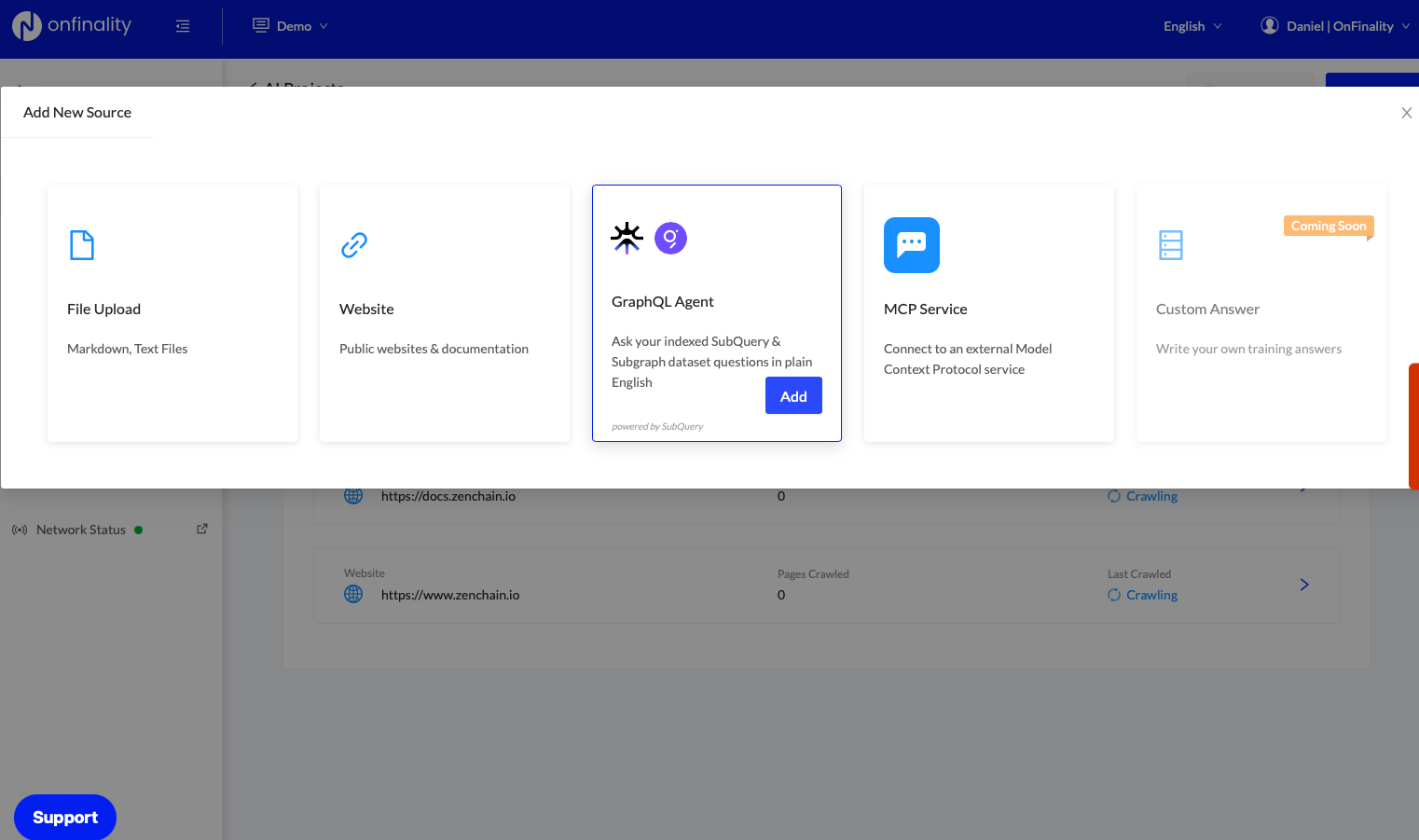Image resolution: width=1419 pixels, height=840 pixels.
Task: Open Network Status in the sidebar
Action: point(81,530)
